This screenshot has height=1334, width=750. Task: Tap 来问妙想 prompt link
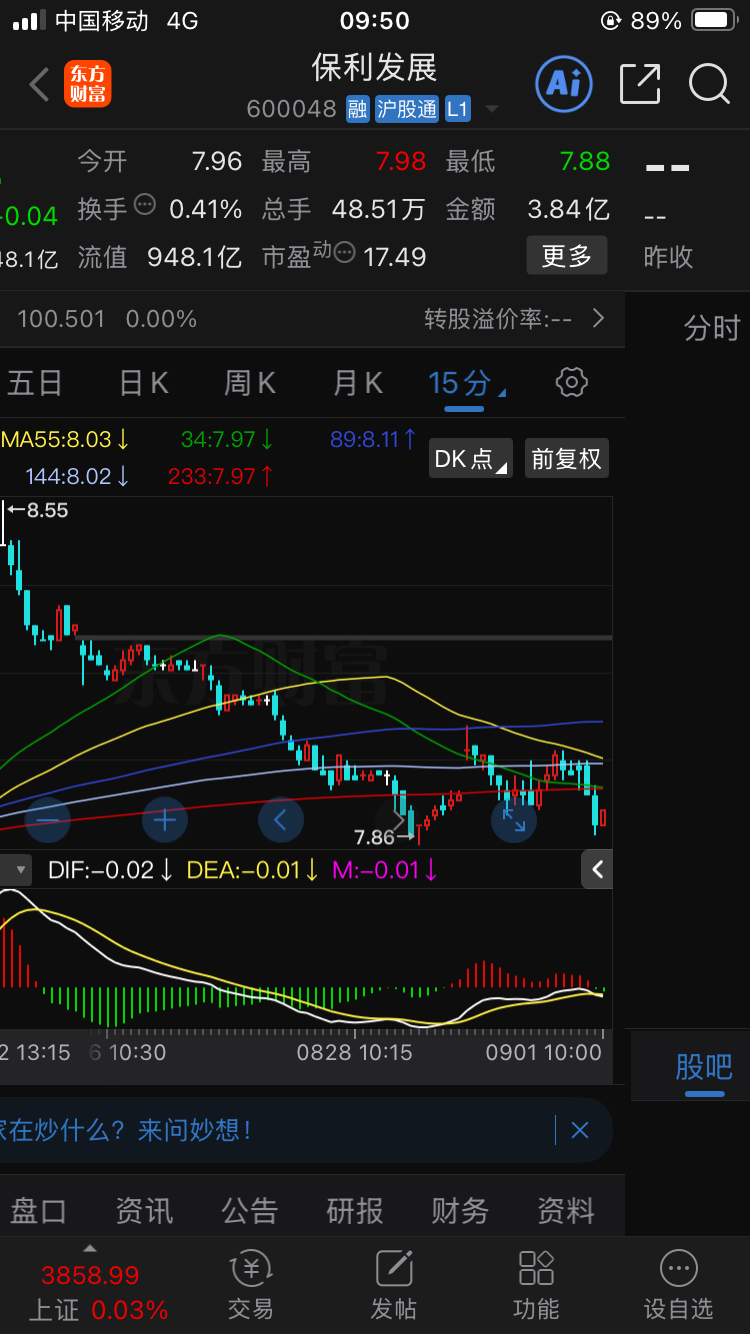click(x=195, y=1130)
